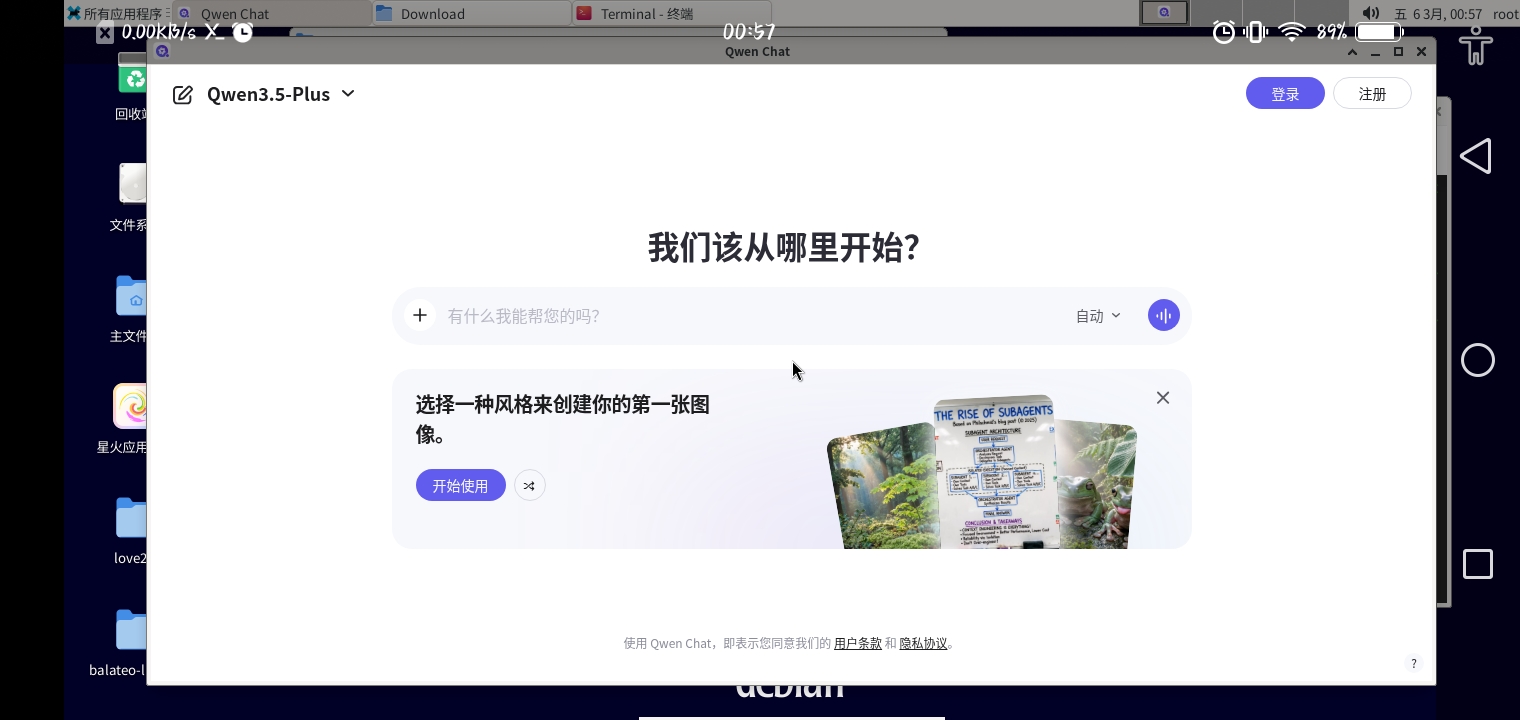Tap the Wi-Fi status icon
Image resolution: width=1520 pixels, height=720 pixels.
tap(1292, 32)
